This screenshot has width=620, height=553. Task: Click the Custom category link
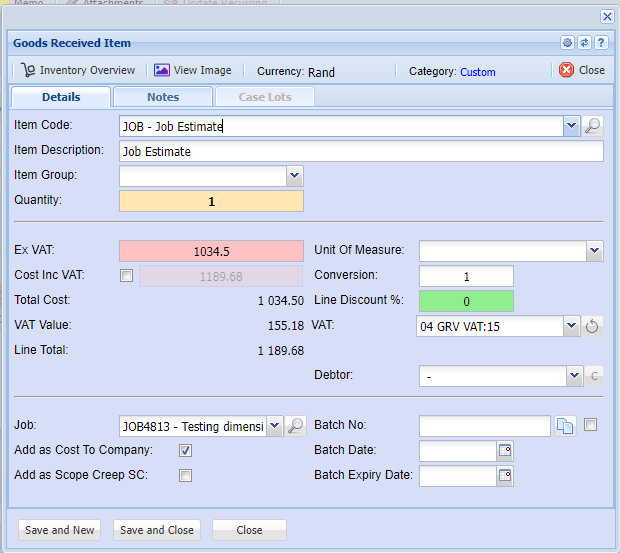pyautogui.click(x=477, y=72)
